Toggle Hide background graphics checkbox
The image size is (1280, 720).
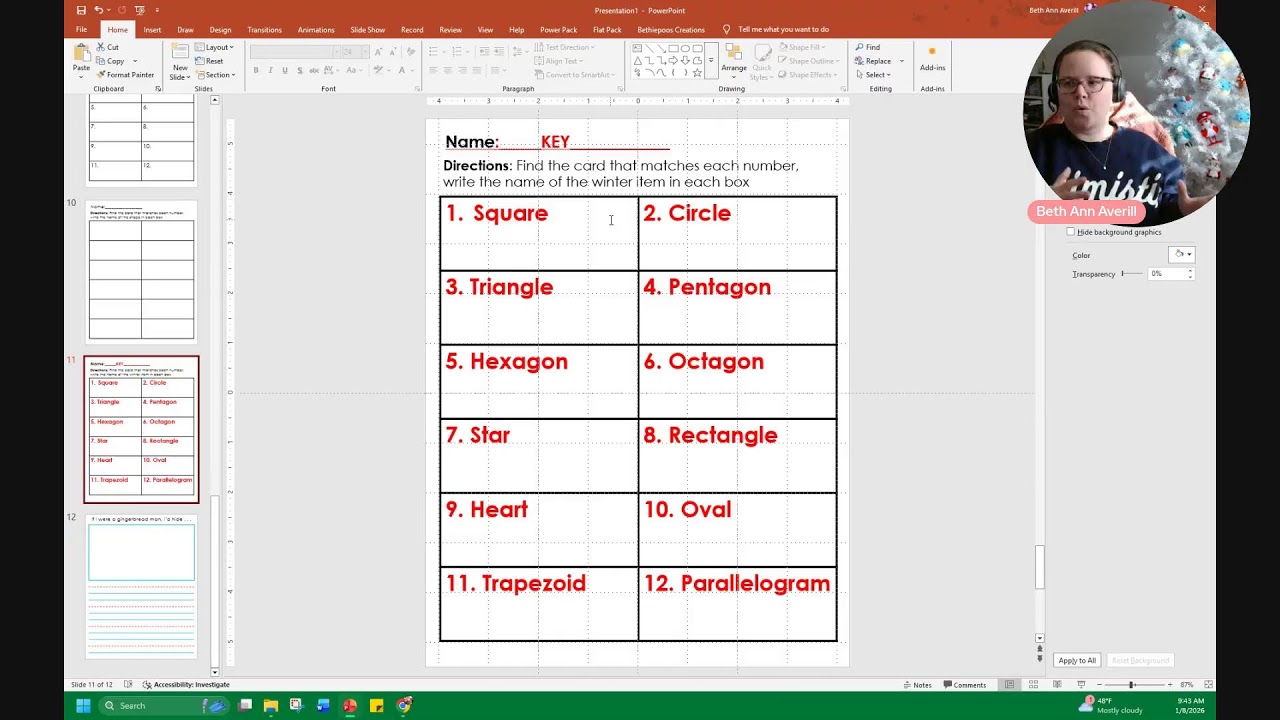click(x=1070, y=232)
